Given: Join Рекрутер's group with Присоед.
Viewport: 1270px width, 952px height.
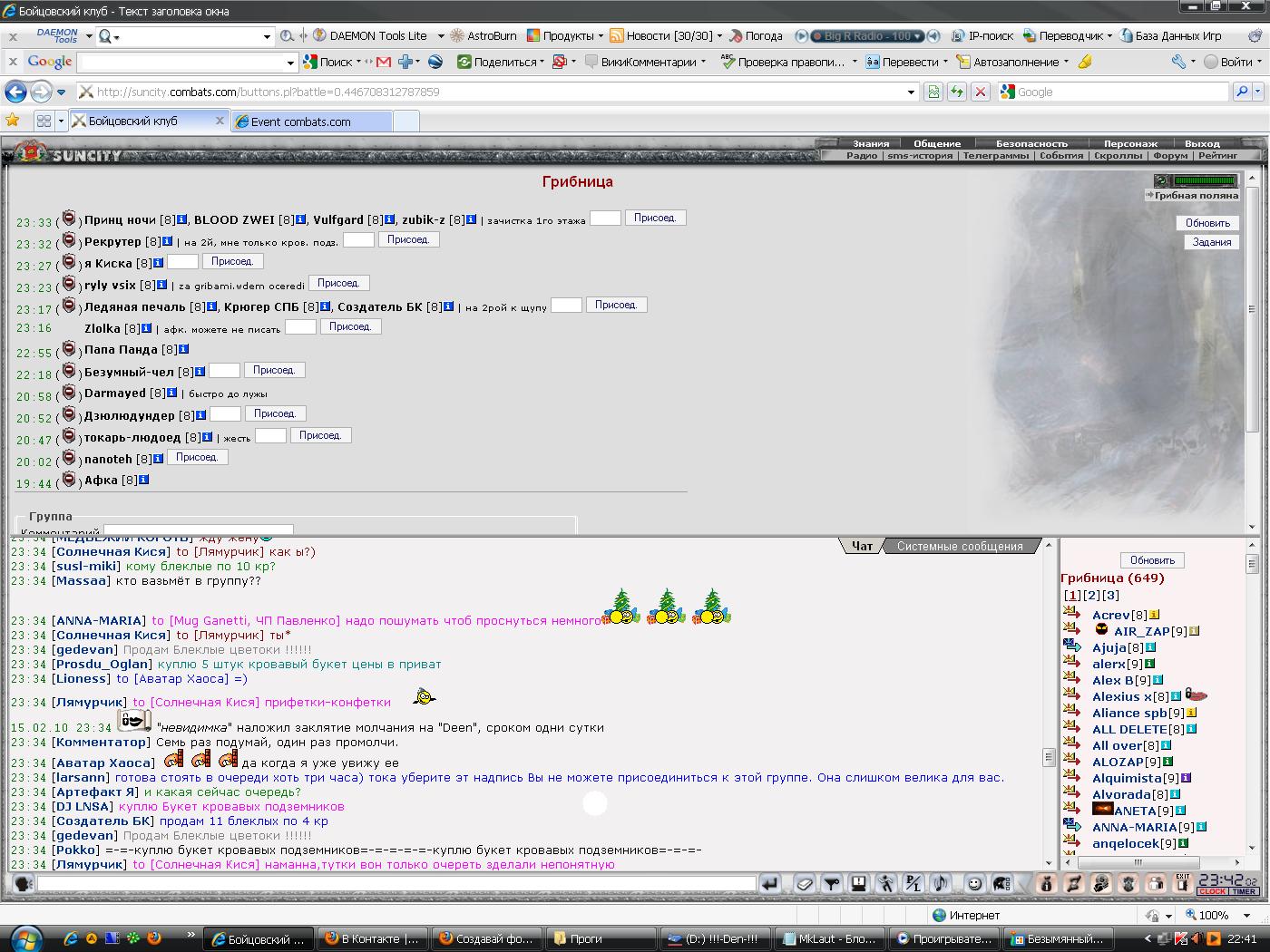Looking at the screenshot, I should pyautogui.click(x=408, y=239).
